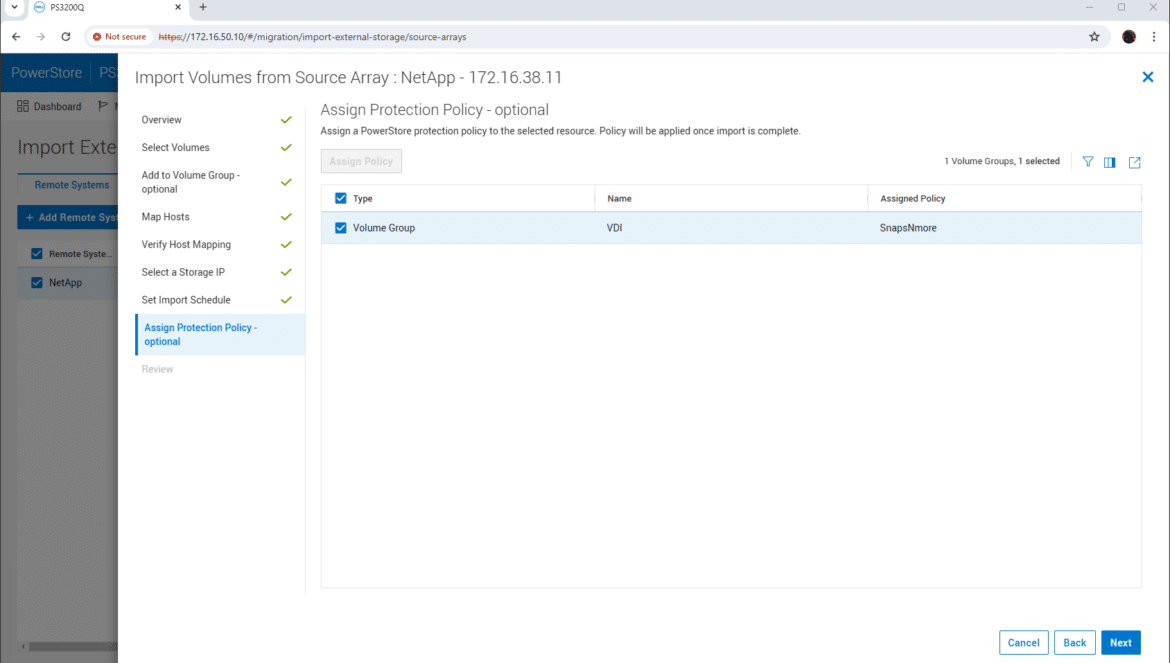This screenshot has width=1170, height=663.
Task: Toggle the NetApp remote system checkbox
Action: pyautogui.click(x=37, y=283)
